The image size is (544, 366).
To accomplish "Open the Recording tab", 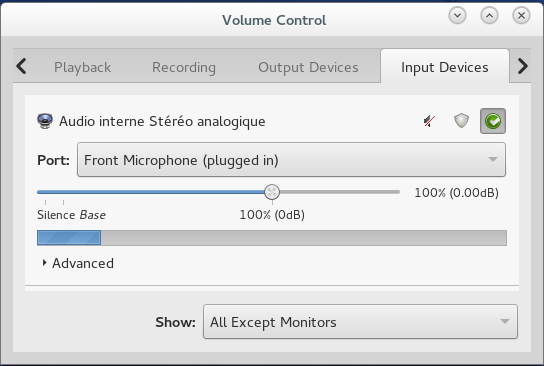I will pos(184,67).
